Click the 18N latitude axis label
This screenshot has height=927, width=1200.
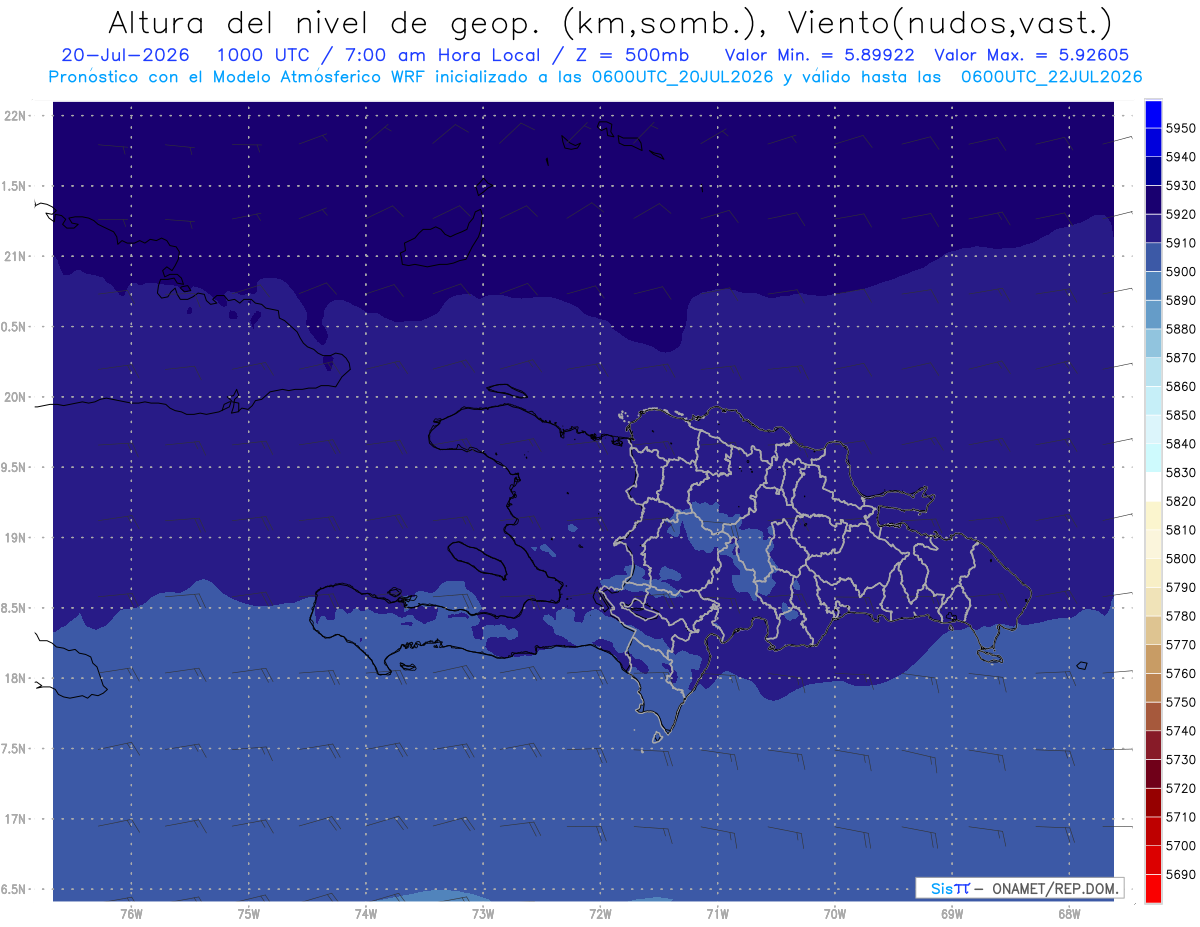pos(16,679)
